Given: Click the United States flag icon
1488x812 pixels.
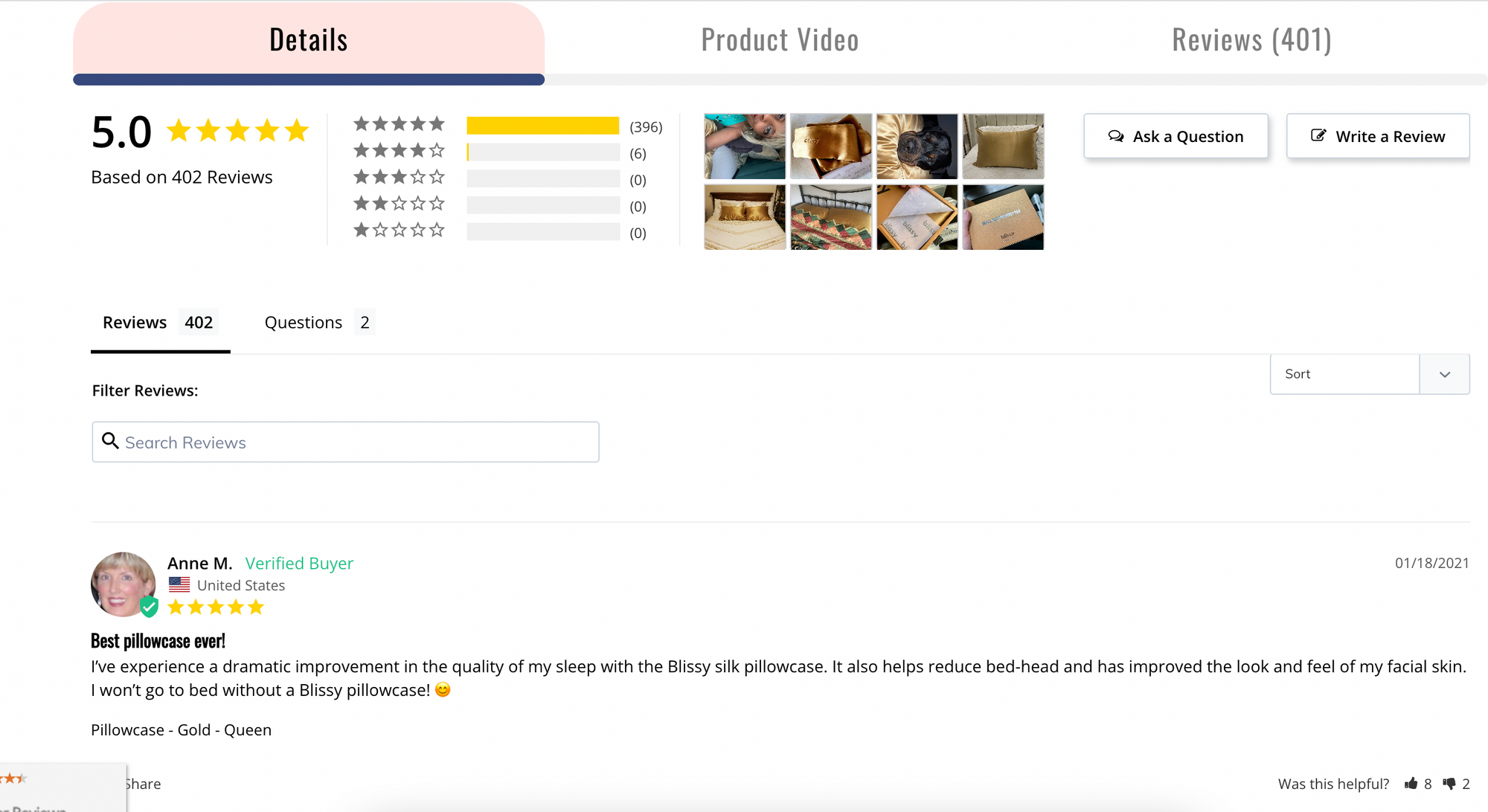Looking at the screenshot, I should (179, 584).
